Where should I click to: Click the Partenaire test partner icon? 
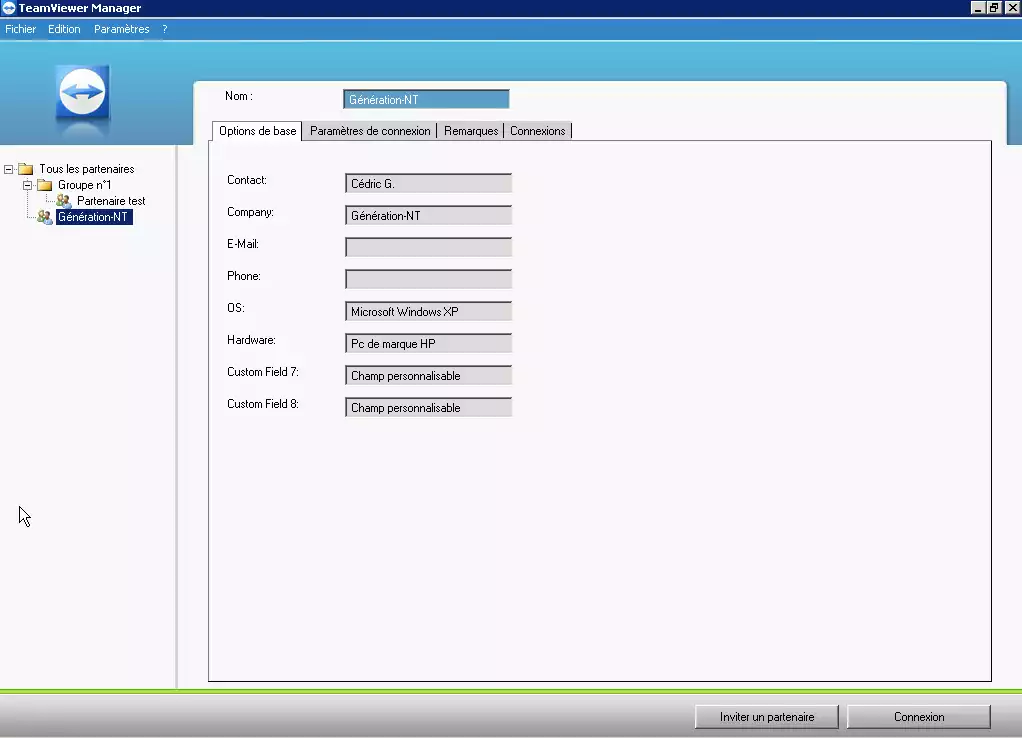(x=64, y=201)
